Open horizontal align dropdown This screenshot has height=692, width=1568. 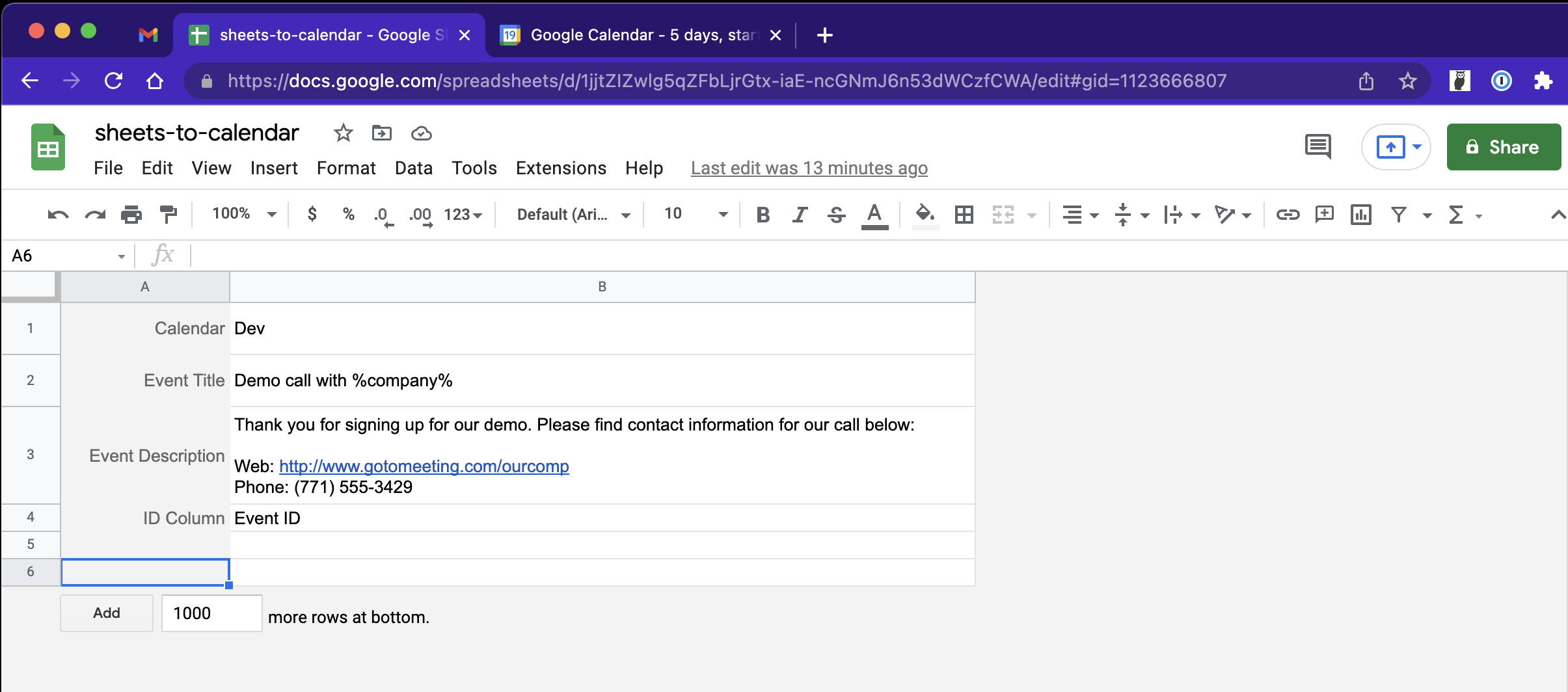point(1080,214)
